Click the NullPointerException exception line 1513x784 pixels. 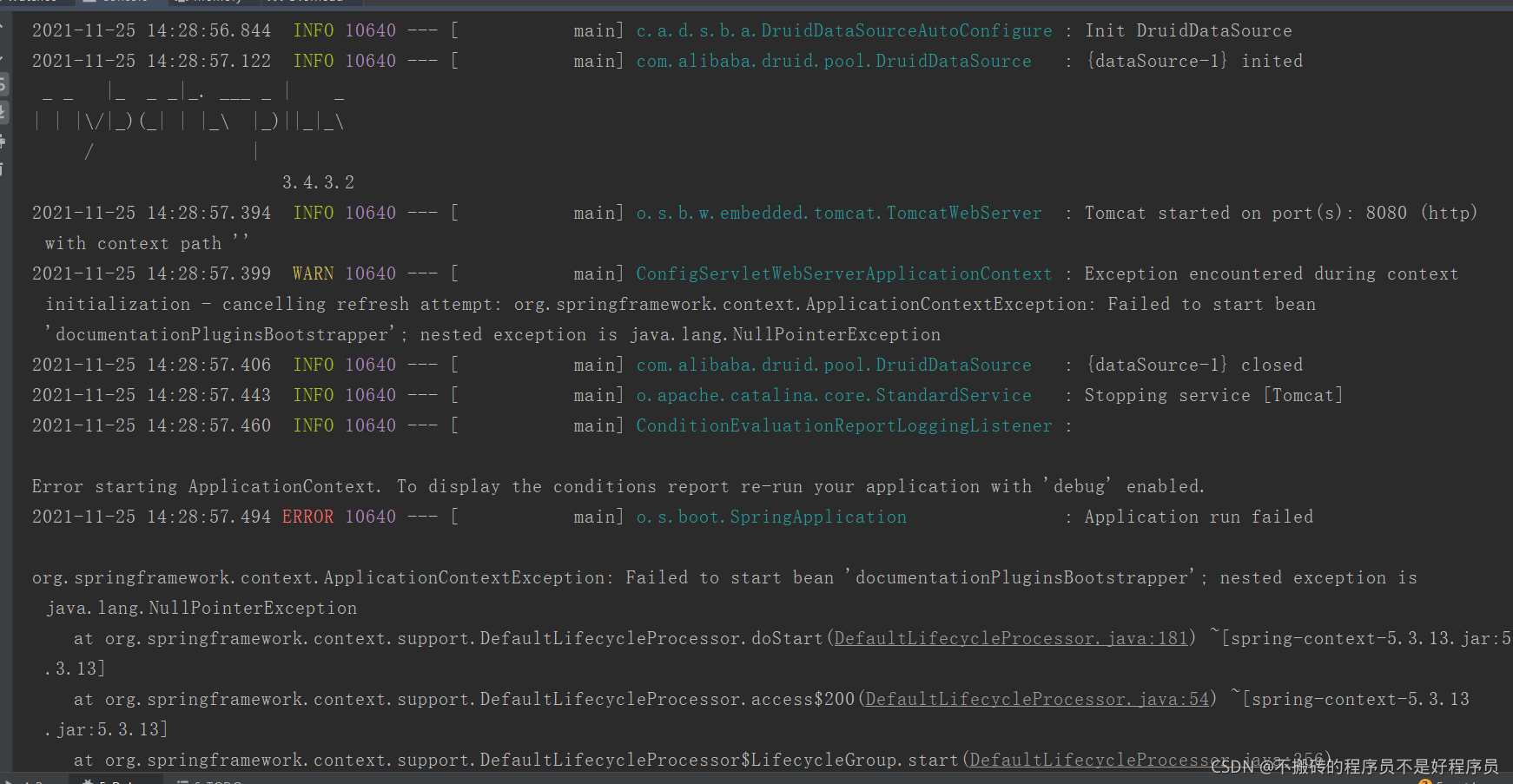(200, 608)
